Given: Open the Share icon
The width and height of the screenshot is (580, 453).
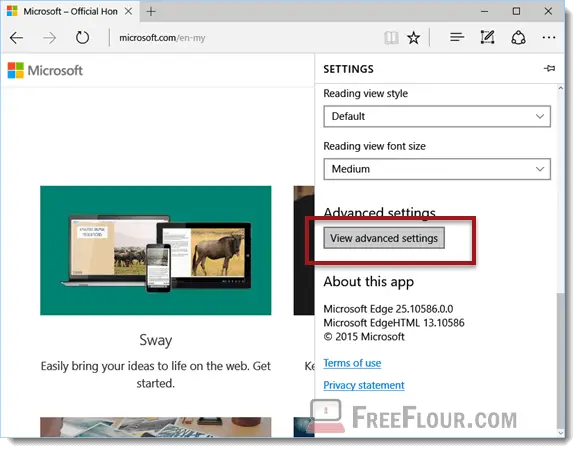Looking at the screenshot, I should [518, 38].
